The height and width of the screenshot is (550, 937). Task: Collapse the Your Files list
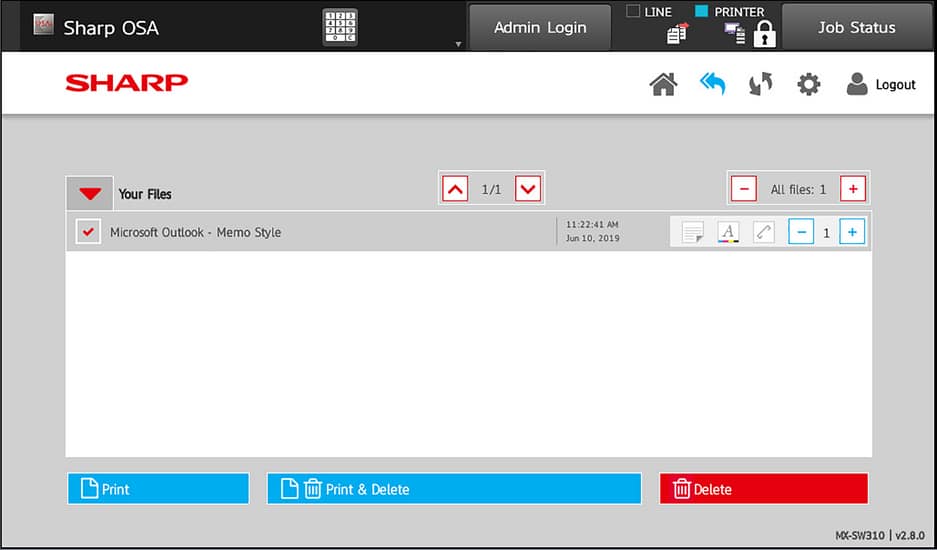point(90,193)
